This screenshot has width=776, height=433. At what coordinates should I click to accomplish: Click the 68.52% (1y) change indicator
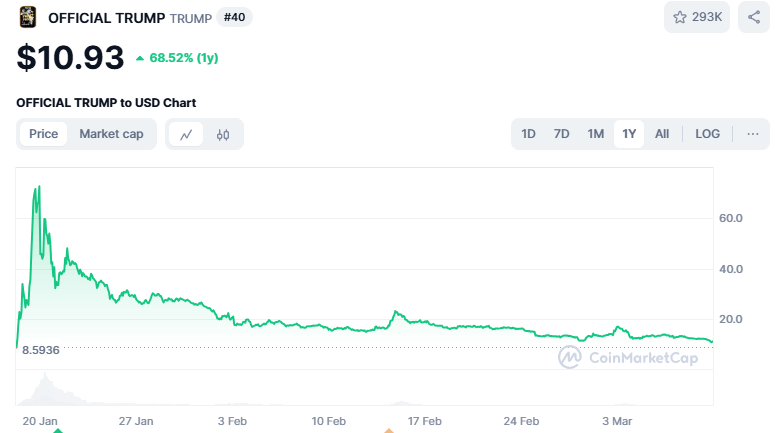(x=177, y=58)
